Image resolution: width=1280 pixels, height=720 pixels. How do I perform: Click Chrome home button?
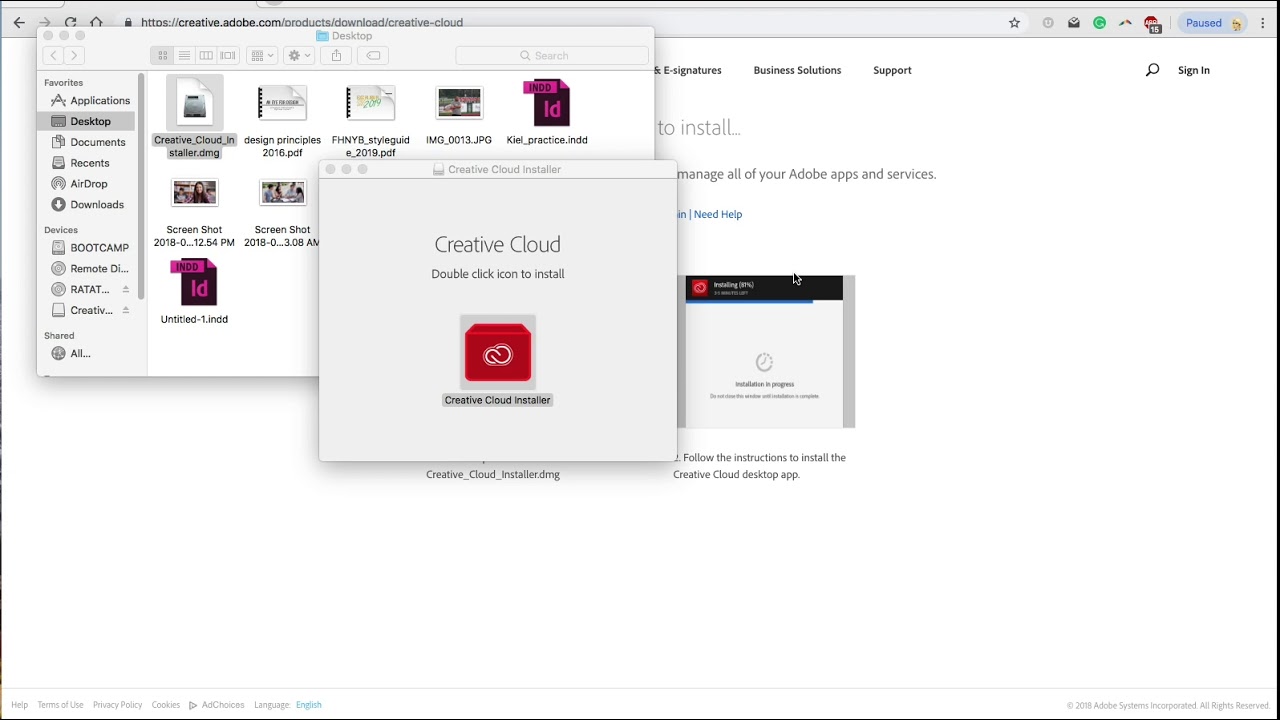coord(96,22)
